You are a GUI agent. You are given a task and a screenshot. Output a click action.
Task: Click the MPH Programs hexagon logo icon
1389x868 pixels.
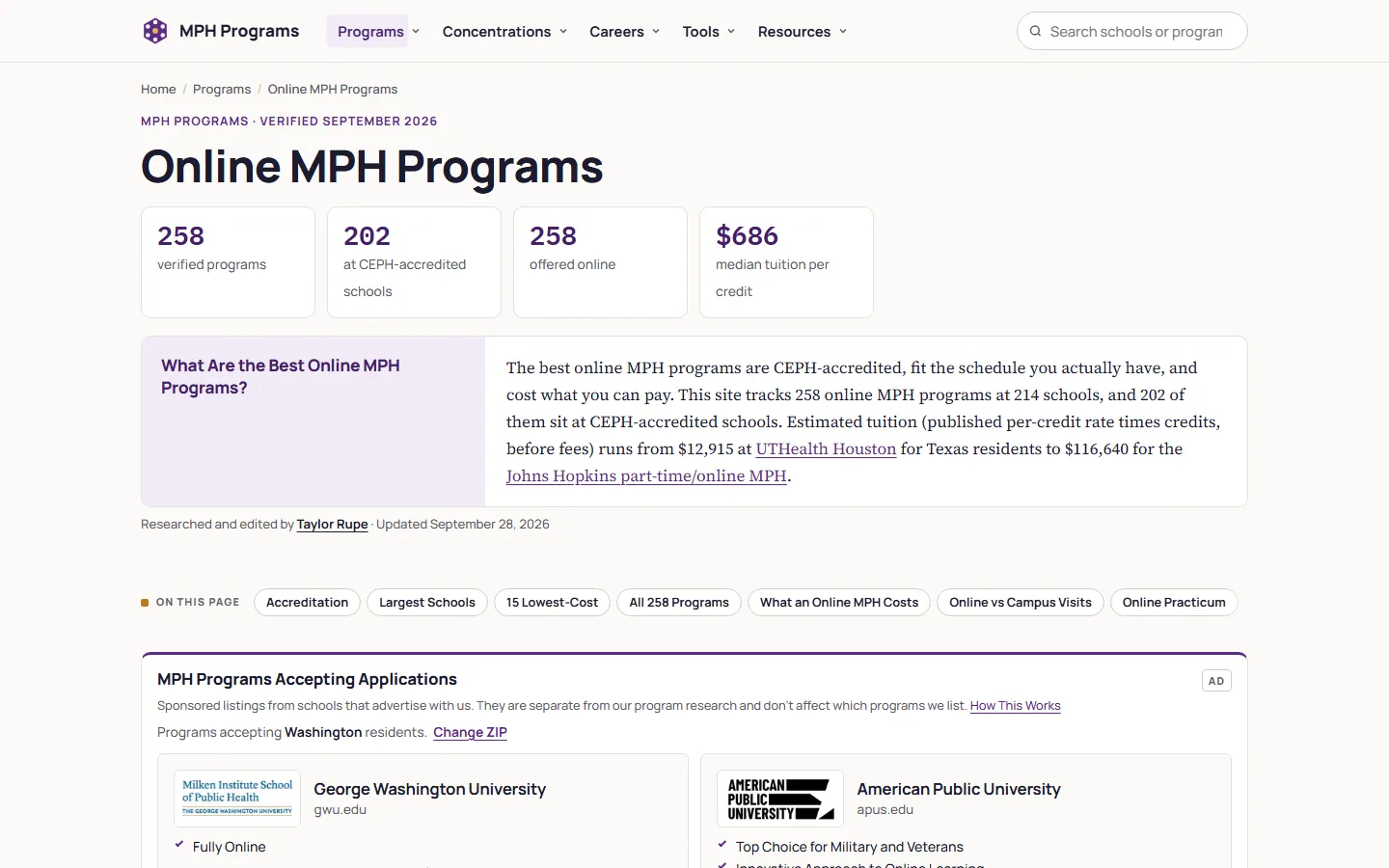(155, 31)
